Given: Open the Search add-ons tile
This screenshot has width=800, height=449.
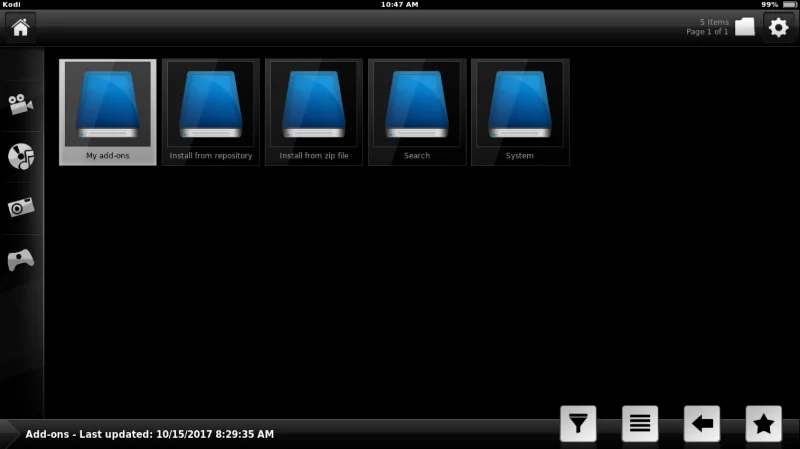Looking at the screenshot, I should point(417,112).
